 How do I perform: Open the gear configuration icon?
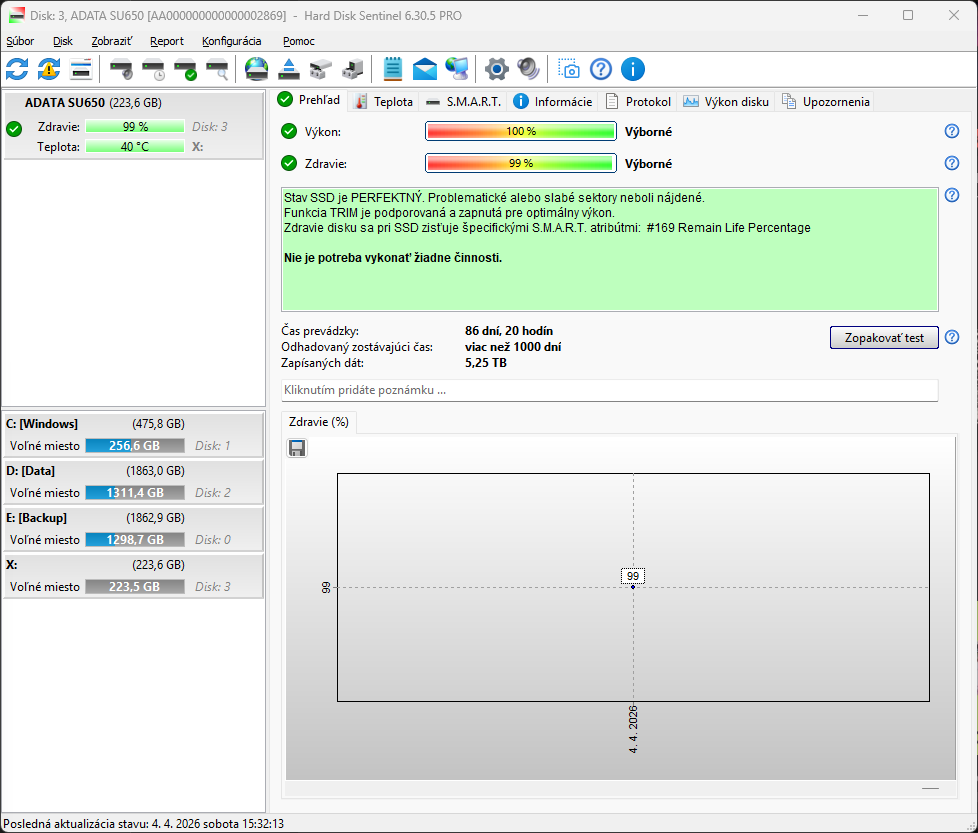coord(496,69)
